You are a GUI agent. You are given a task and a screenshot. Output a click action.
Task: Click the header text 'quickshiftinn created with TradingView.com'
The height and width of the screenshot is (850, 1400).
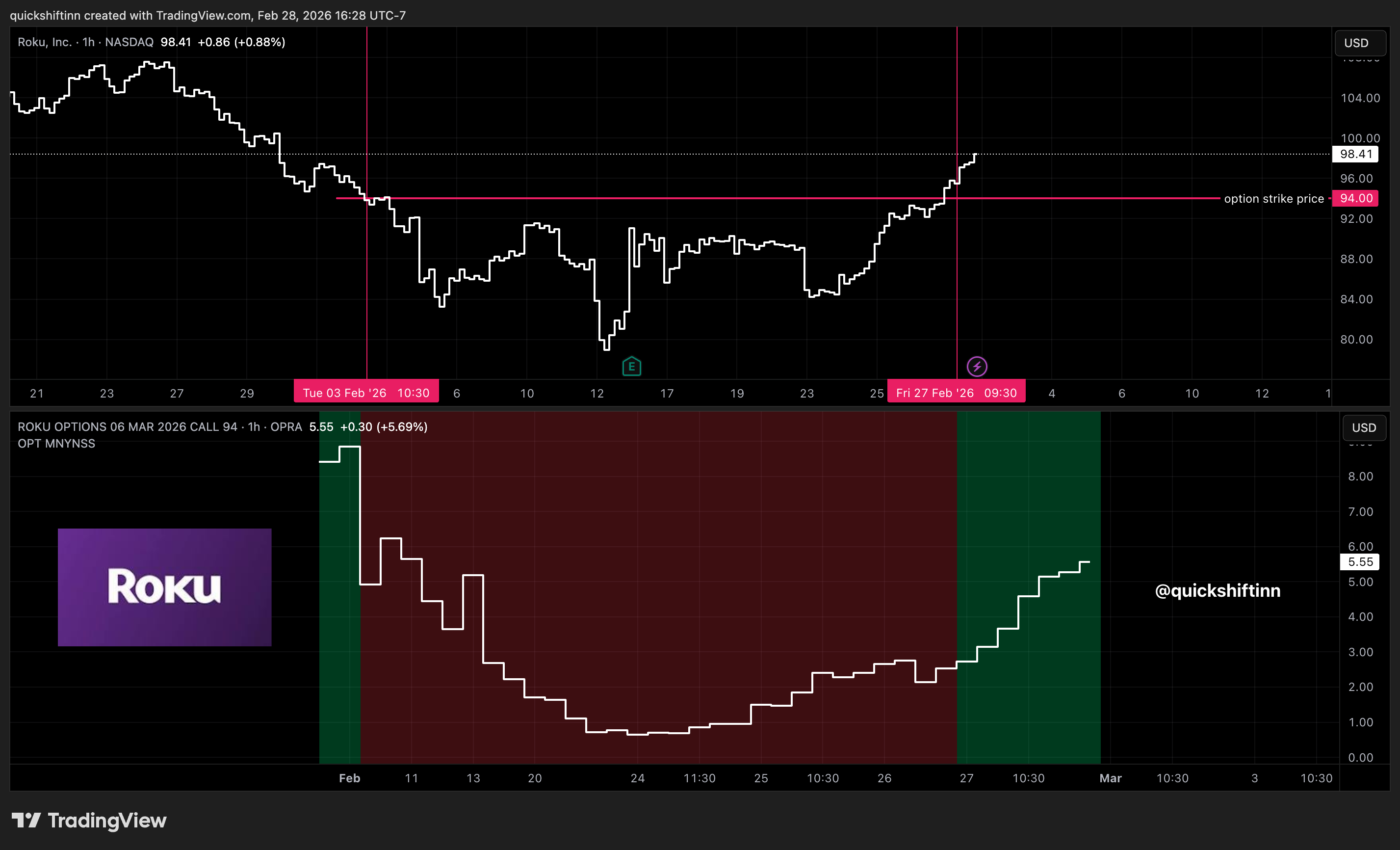[130, 15]
